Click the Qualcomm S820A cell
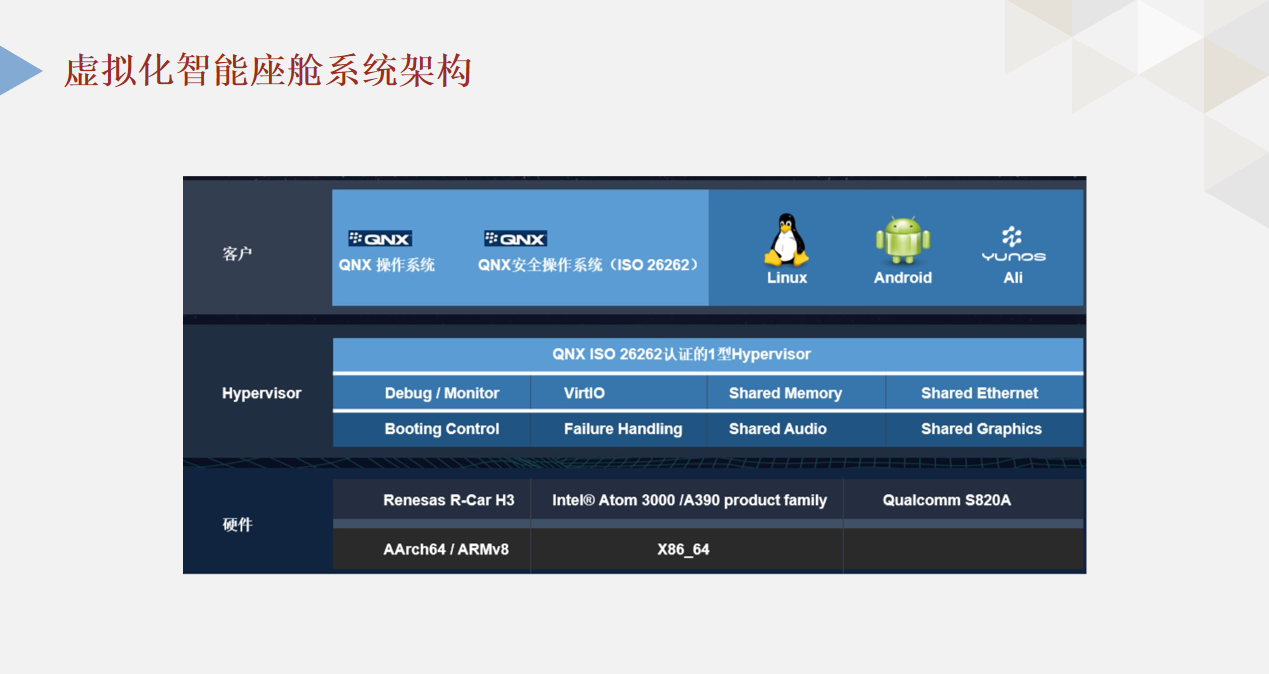Image resolution: width=1269 pixels, height=674 pixels. pyautogui.click(x=964, y=499)
